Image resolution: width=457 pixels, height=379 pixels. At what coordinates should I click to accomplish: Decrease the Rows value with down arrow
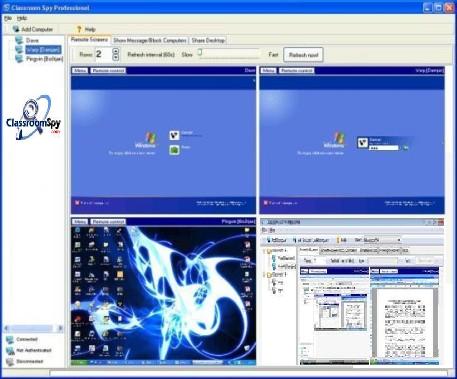pos(115,57)
